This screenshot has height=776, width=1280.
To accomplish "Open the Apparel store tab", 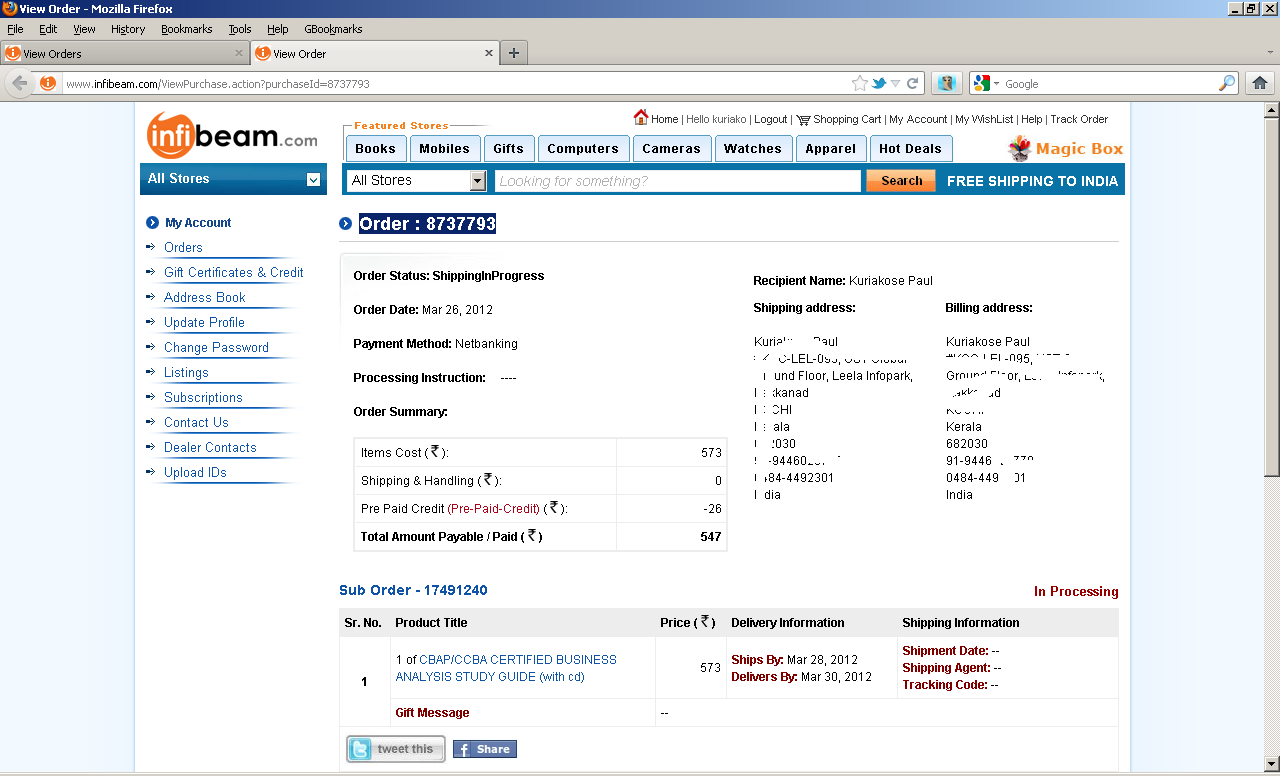I will [831, 149].
